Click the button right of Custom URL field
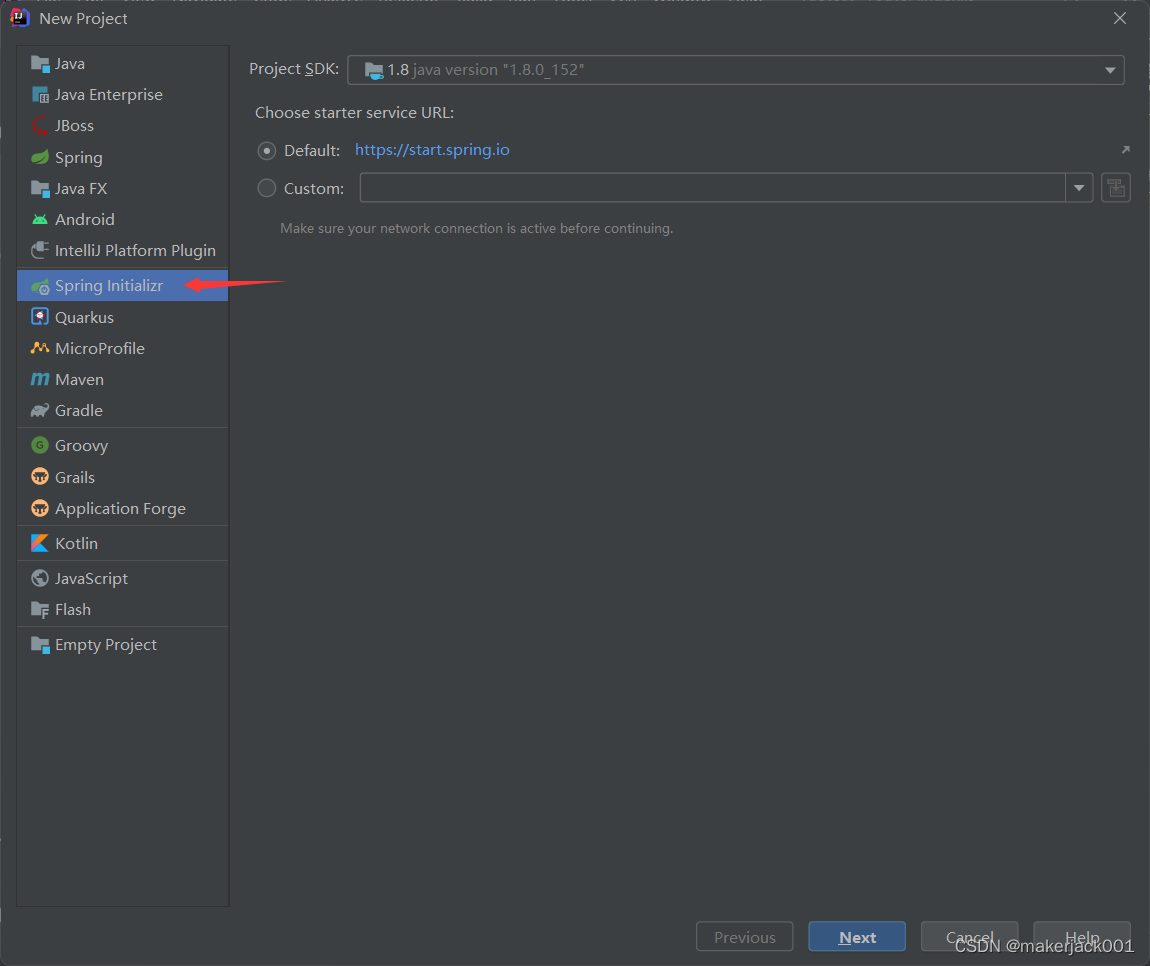 (1115, 188)
